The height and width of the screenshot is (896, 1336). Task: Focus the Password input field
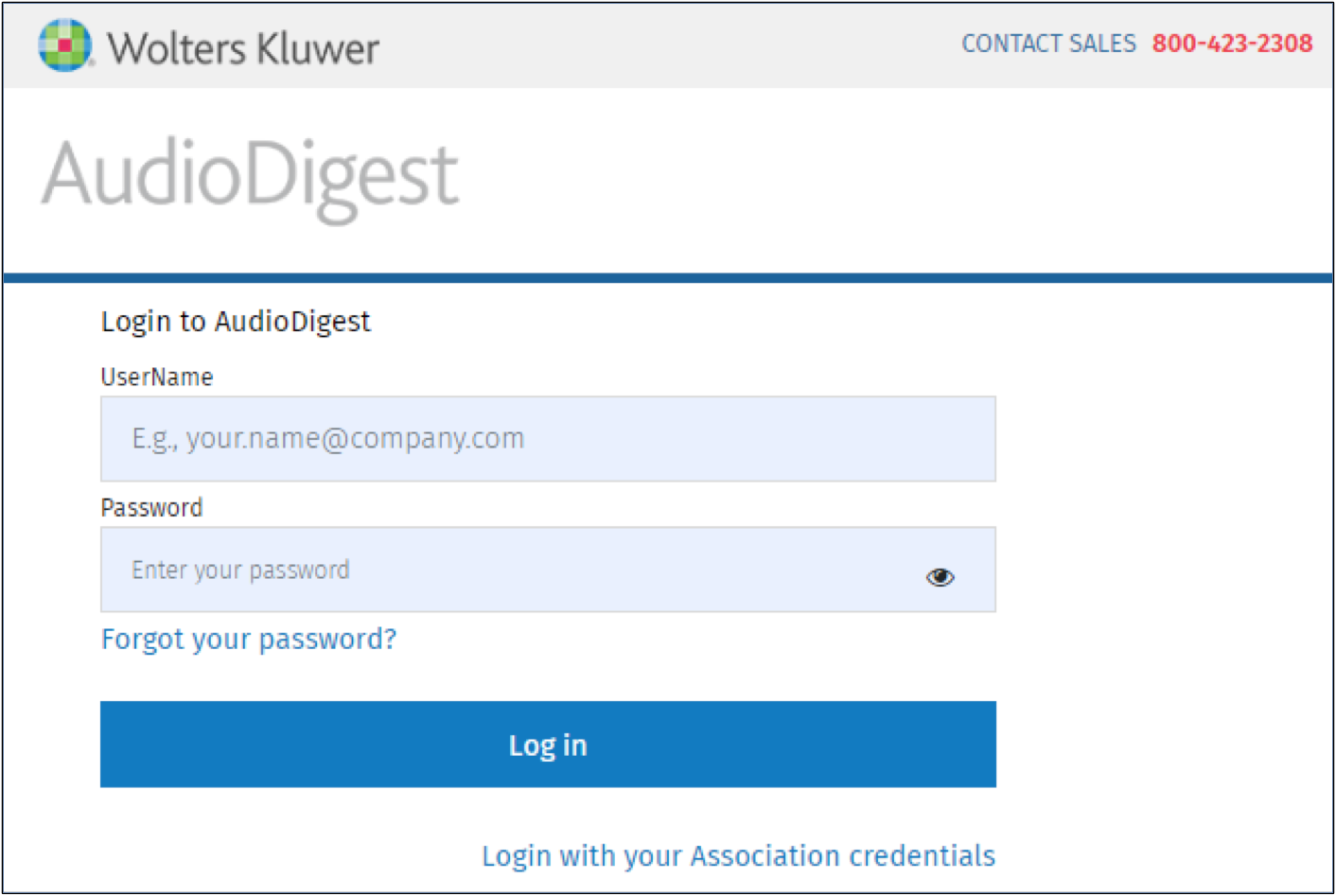[x=548, y=570]
